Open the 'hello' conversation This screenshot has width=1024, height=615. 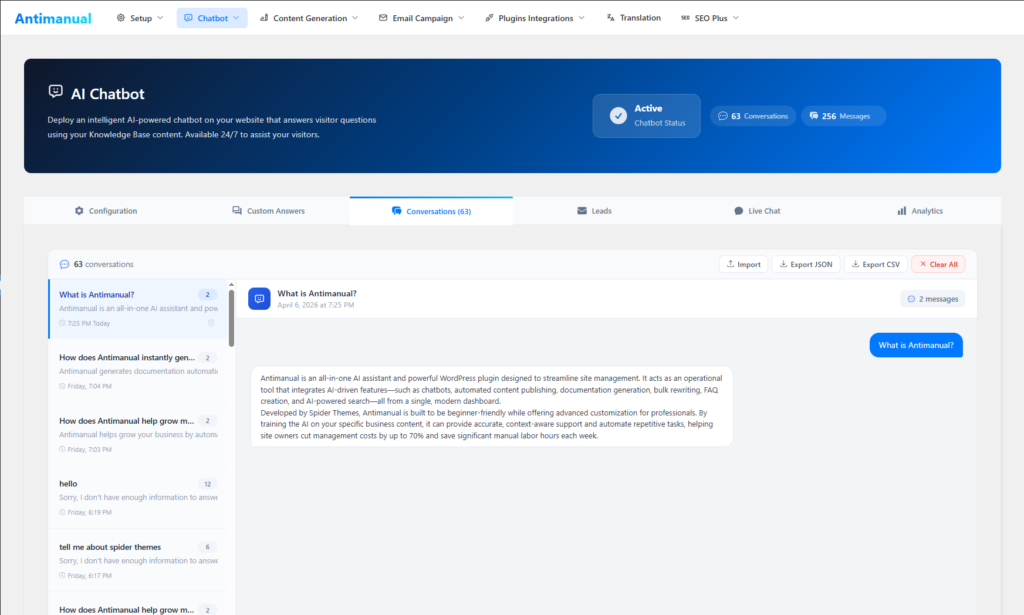(138, 497)
